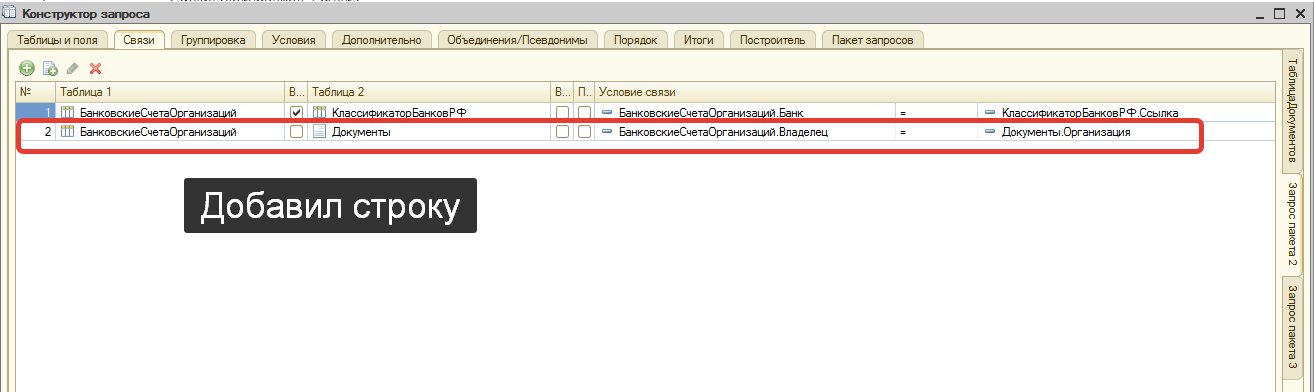The width and height of the screenshot is (1314, 392).
Task: Click the Документы document icon
Action: pos(320,132)
